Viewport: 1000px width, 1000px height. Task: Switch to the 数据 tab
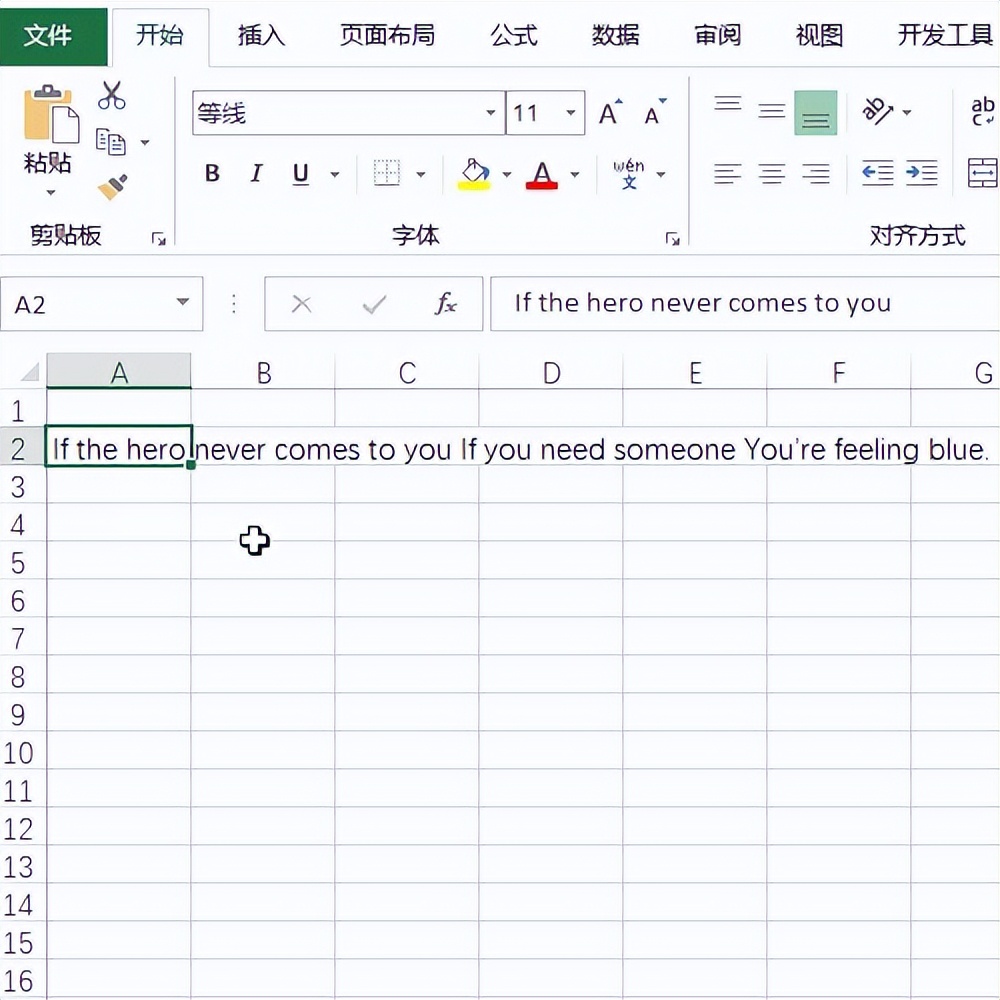(615, 35)
